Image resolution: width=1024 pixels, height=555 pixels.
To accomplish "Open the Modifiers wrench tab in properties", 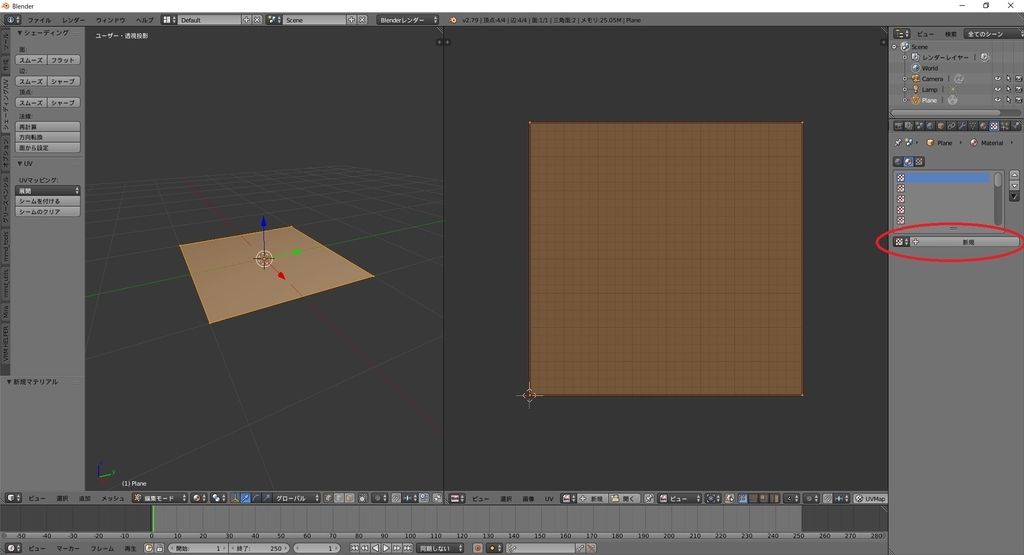I will [x=963, y=126].
